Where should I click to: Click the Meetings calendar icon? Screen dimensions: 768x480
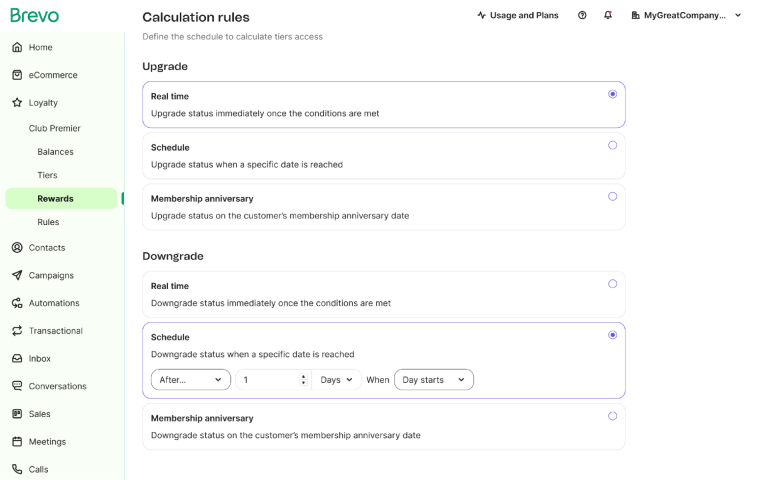click(17, 441)
